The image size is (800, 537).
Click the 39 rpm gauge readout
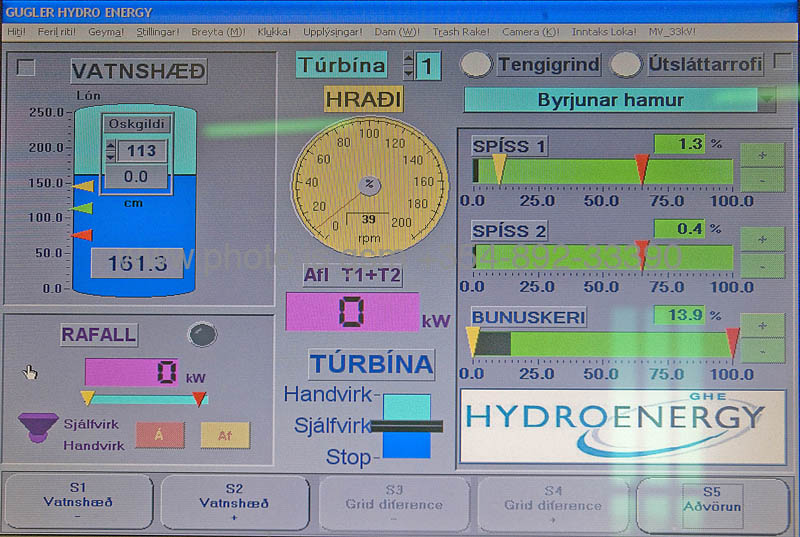click(368, 219)
